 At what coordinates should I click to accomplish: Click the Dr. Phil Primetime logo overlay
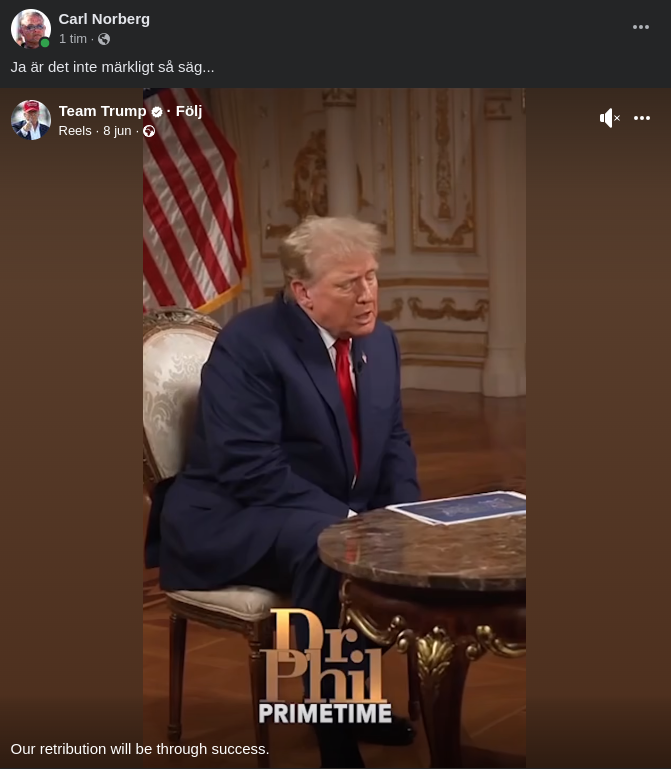[x=324, y=666]
